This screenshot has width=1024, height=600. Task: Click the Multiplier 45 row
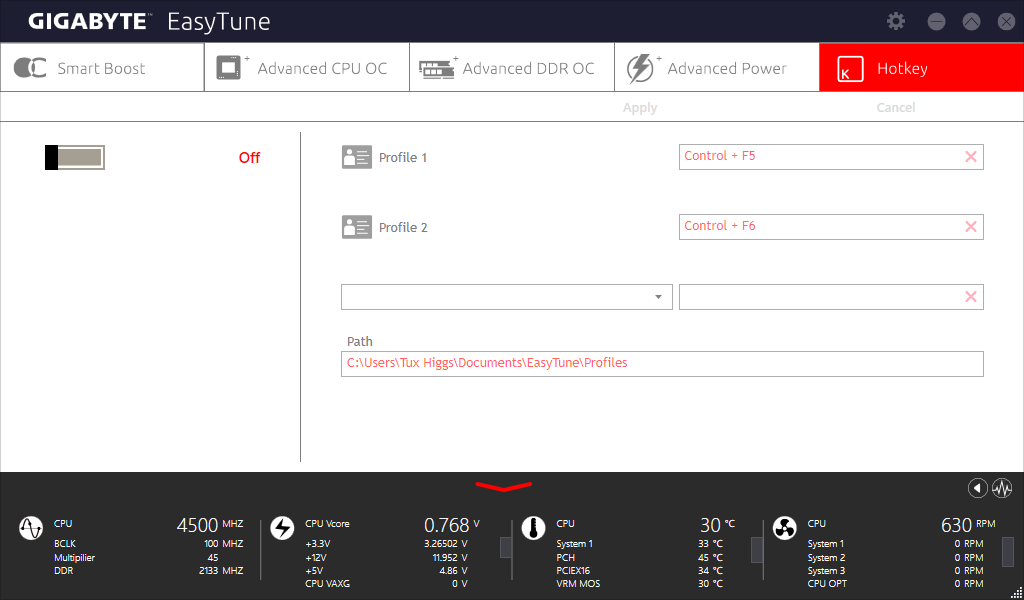(x=136, y=558)
